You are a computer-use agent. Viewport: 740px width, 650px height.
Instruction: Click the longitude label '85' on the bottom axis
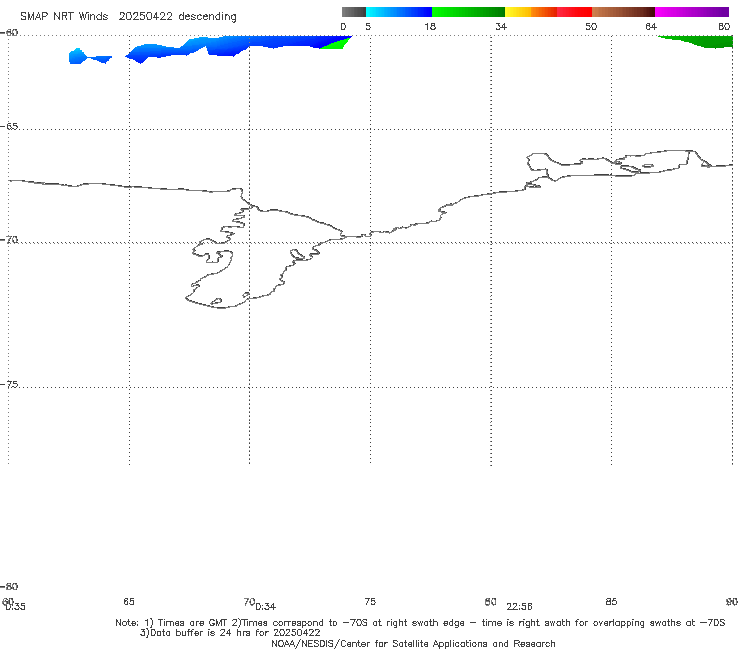611,601
